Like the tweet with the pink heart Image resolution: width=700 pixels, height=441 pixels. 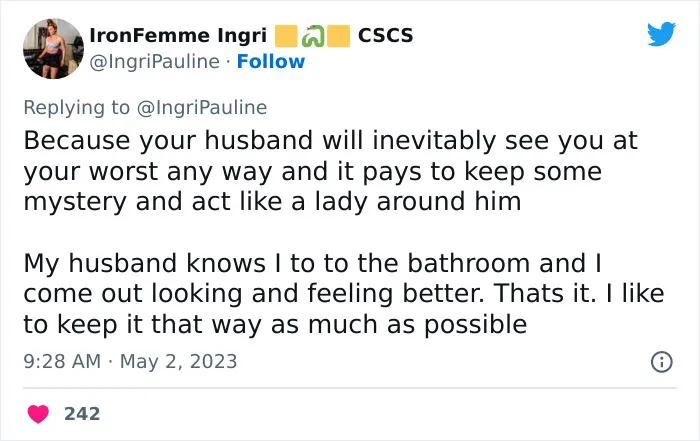pyautogui.click(x=38, y=414)
